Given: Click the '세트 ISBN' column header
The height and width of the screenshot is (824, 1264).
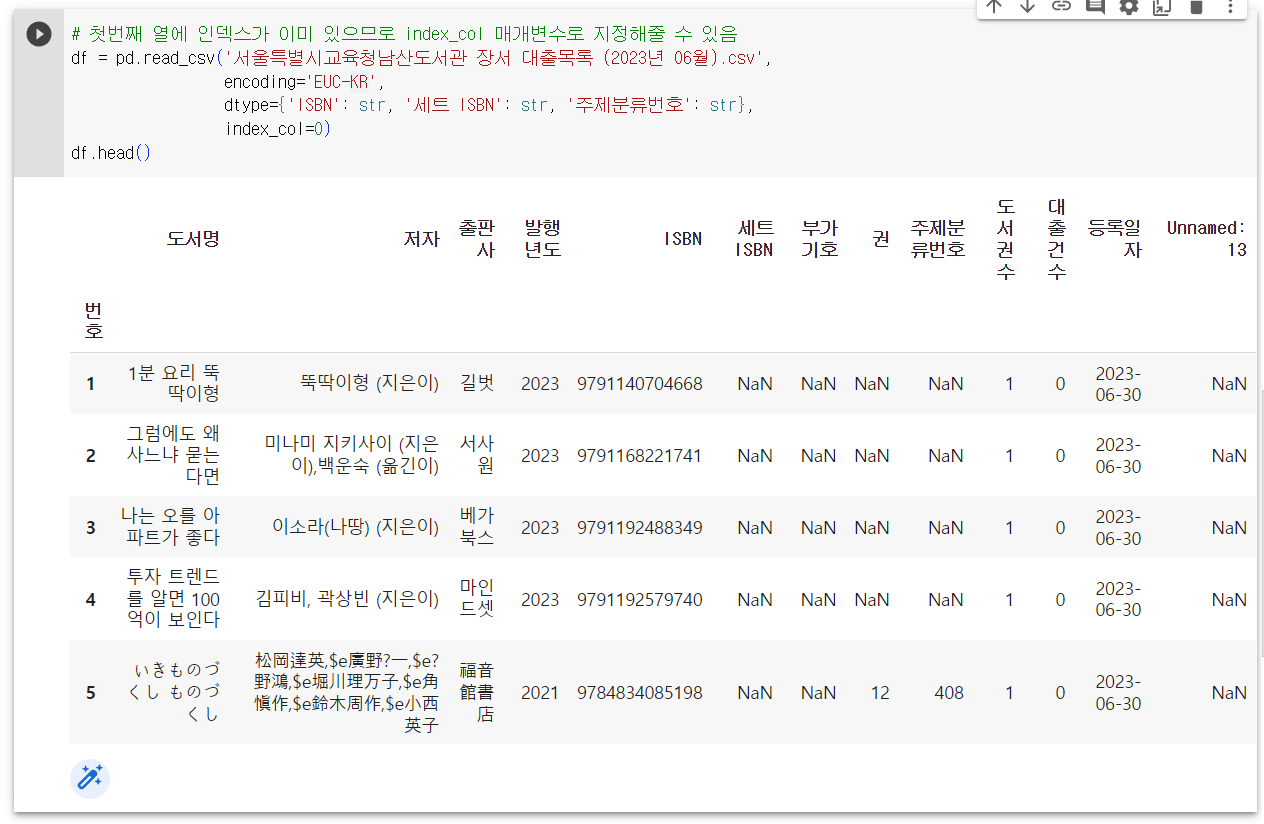Looking at the screenshot, I should coord(754,238).
